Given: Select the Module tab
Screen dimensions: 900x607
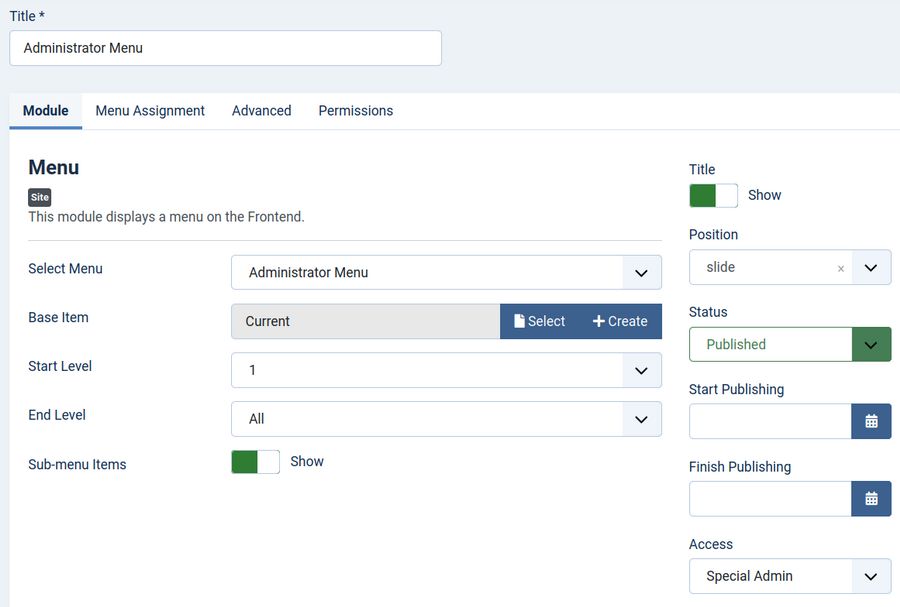Looking at the screenshot, I should click(x=45, y=111).
